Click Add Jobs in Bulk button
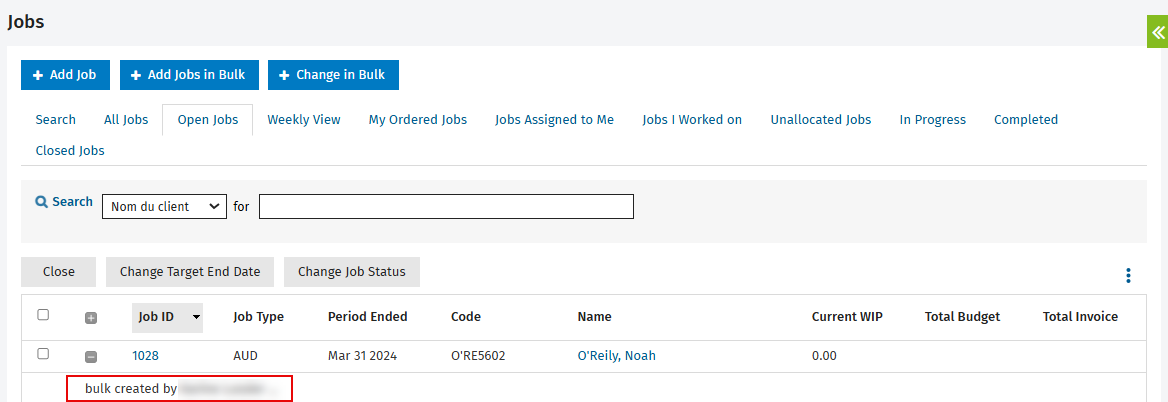This screenshot has width=1168, height=402. (189, 75)
